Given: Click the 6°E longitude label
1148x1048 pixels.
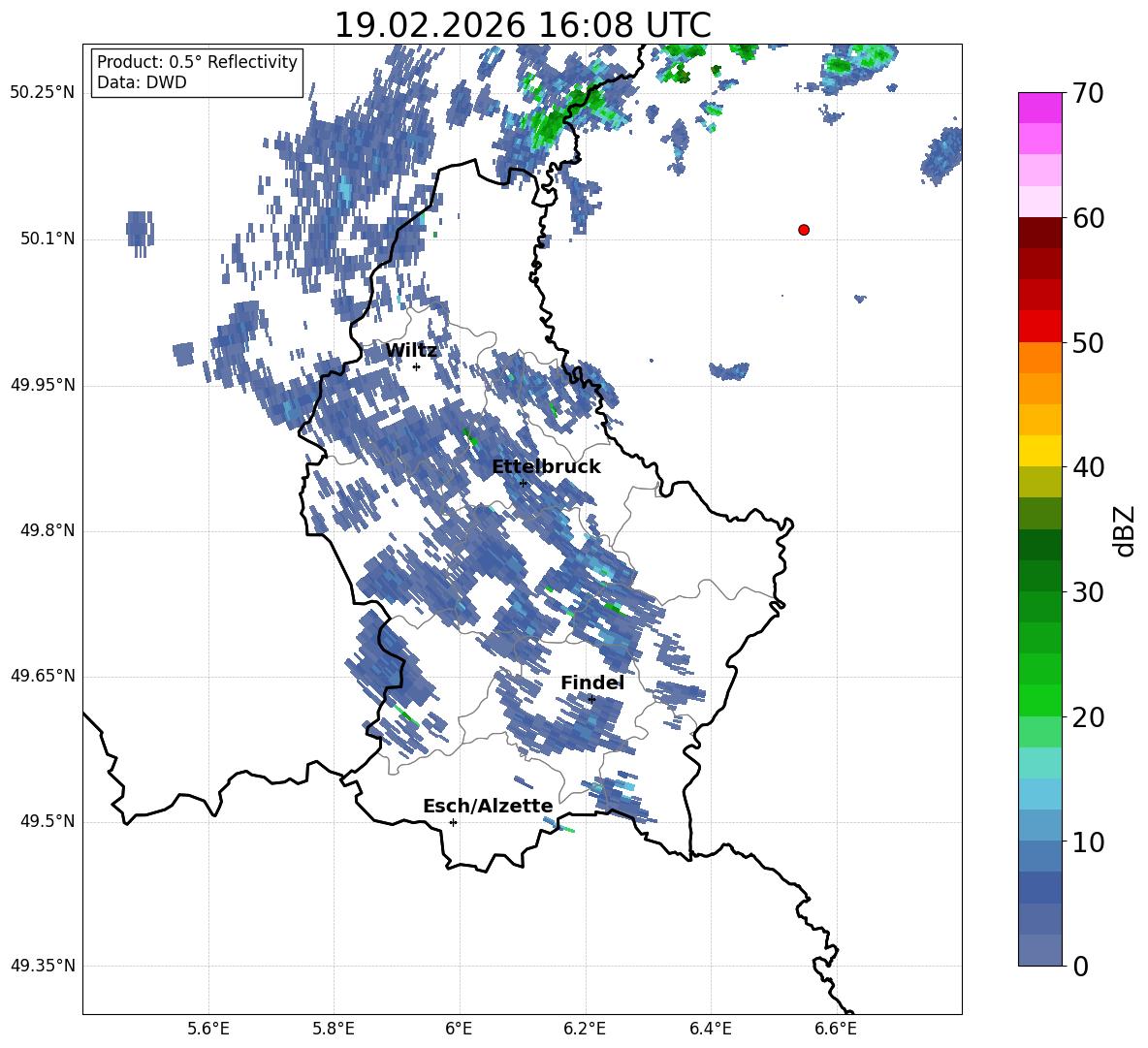Looking at the screenshot, I should tap(459, 1029).
